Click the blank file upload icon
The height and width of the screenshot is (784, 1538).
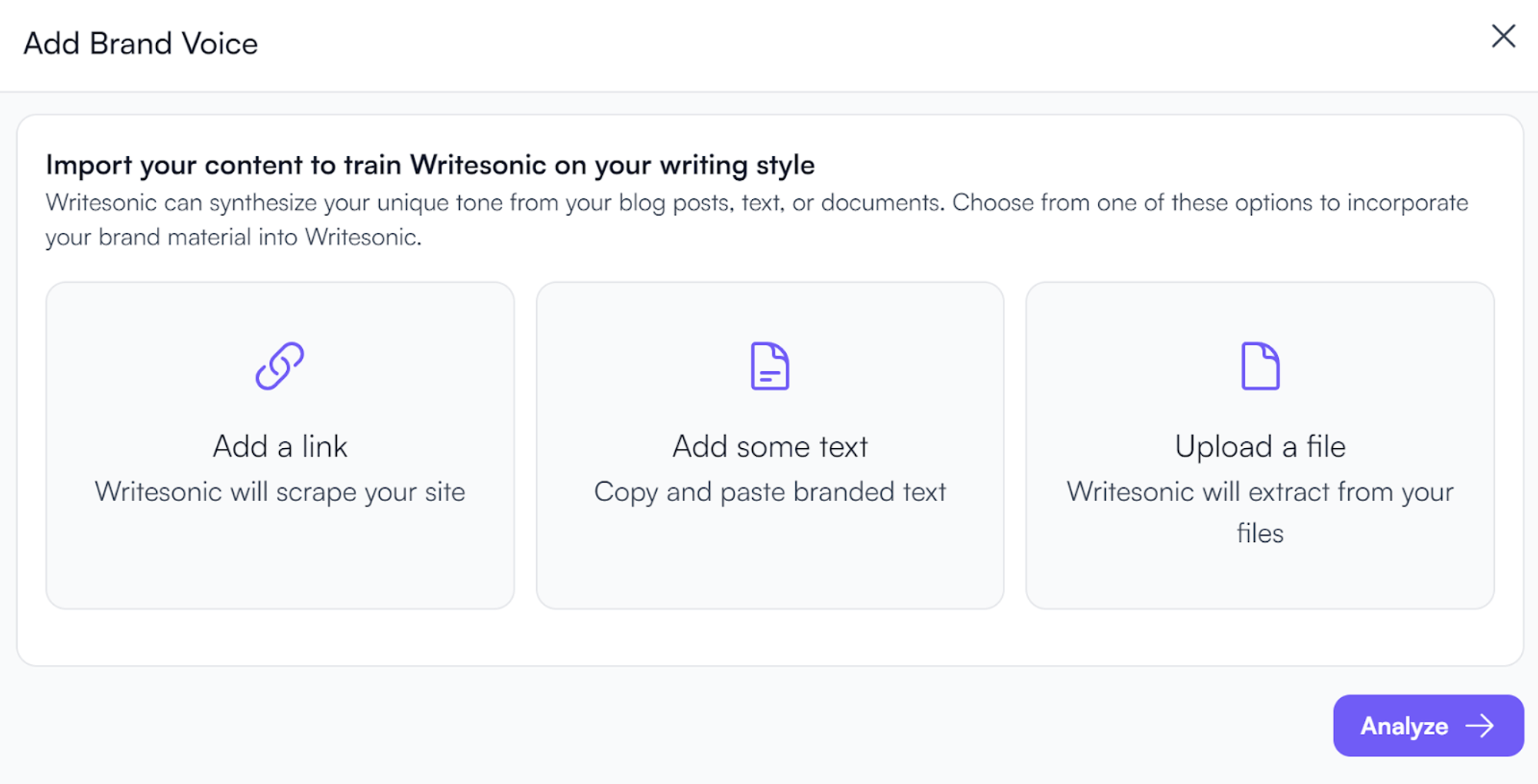pyautogui.click(x=1260, y=366)
